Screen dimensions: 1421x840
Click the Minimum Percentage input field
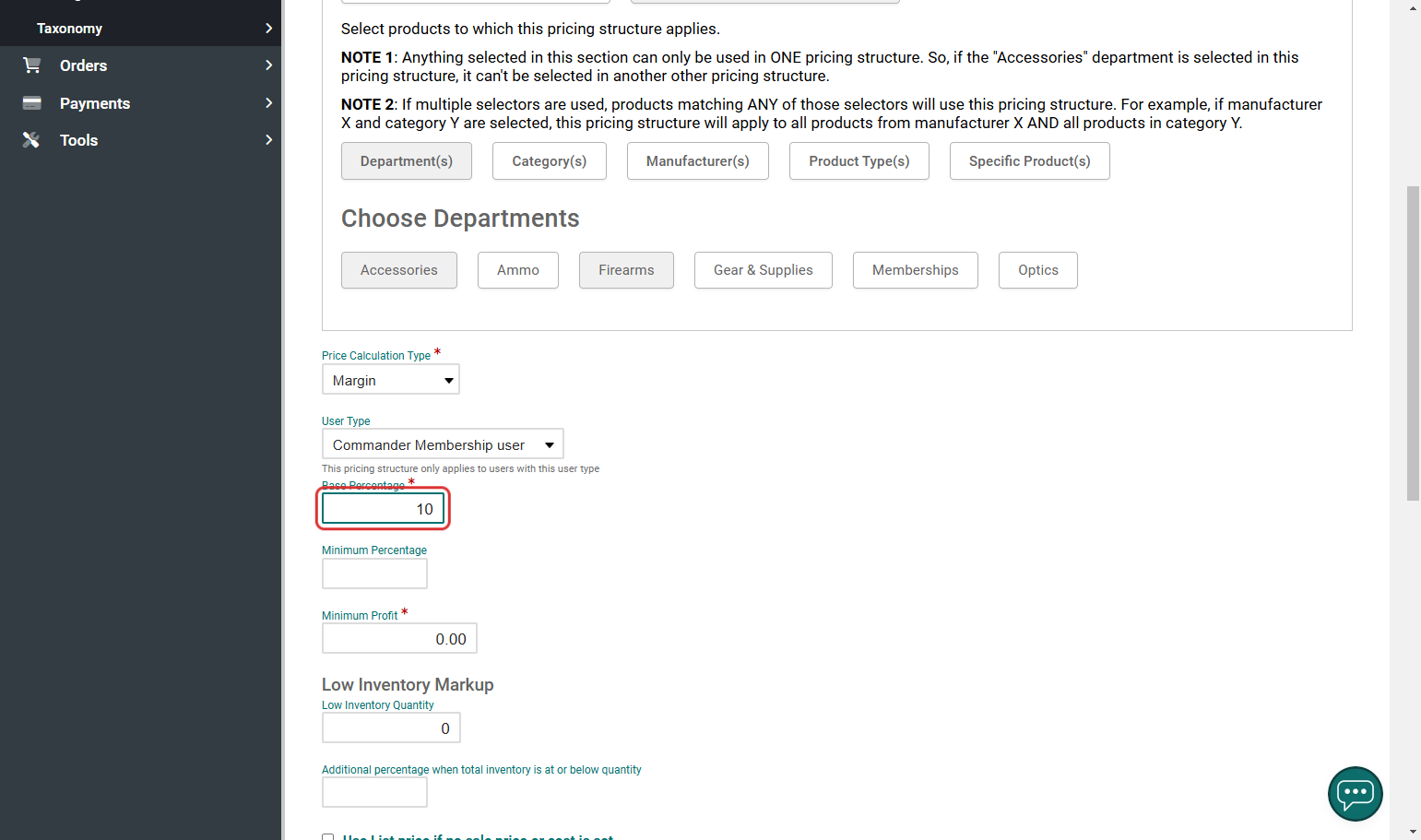pos(374,574)
